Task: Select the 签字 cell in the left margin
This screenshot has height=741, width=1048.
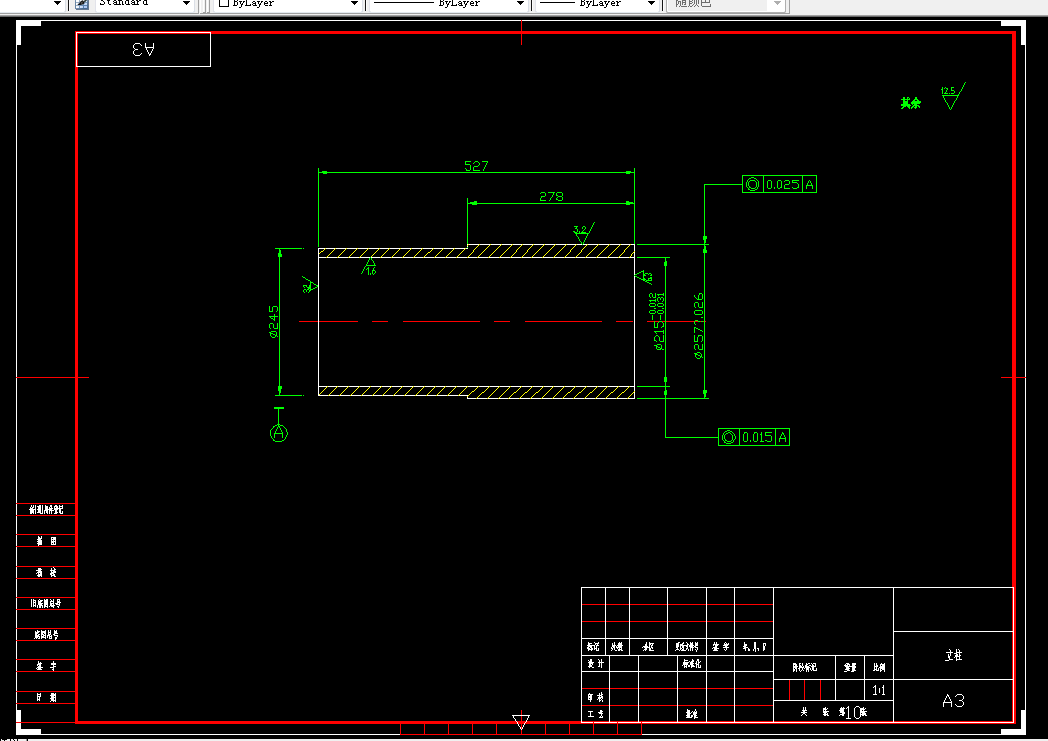Action: pos(46,666)
